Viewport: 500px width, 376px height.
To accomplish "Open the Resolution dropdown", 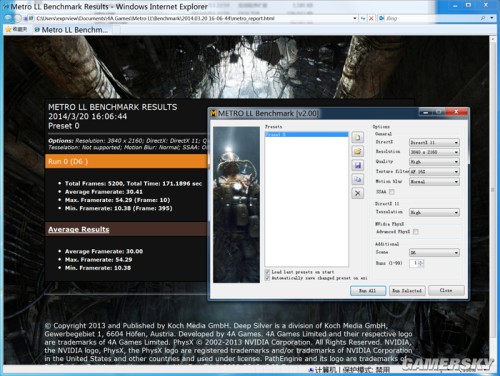I will [434, 152].
